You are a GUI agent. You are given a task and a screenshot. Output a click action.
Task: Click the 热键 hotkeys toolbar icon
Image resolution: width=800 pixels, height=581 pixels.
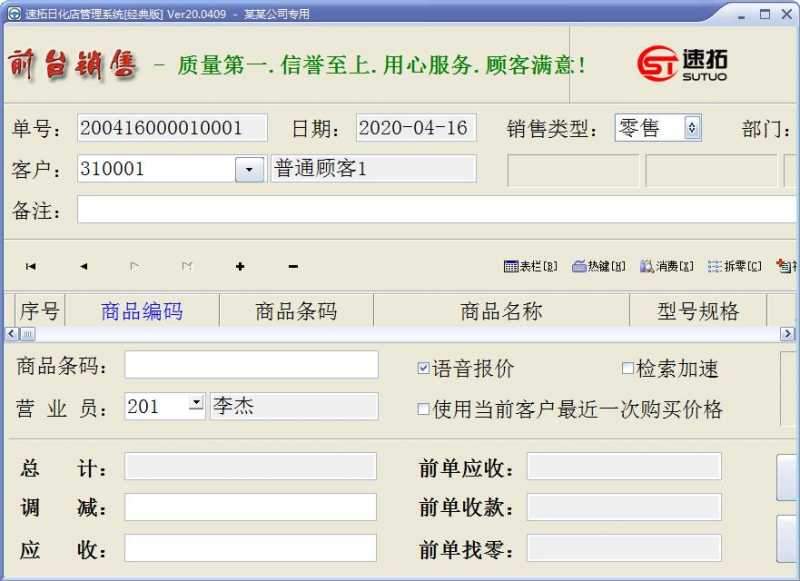594,267
